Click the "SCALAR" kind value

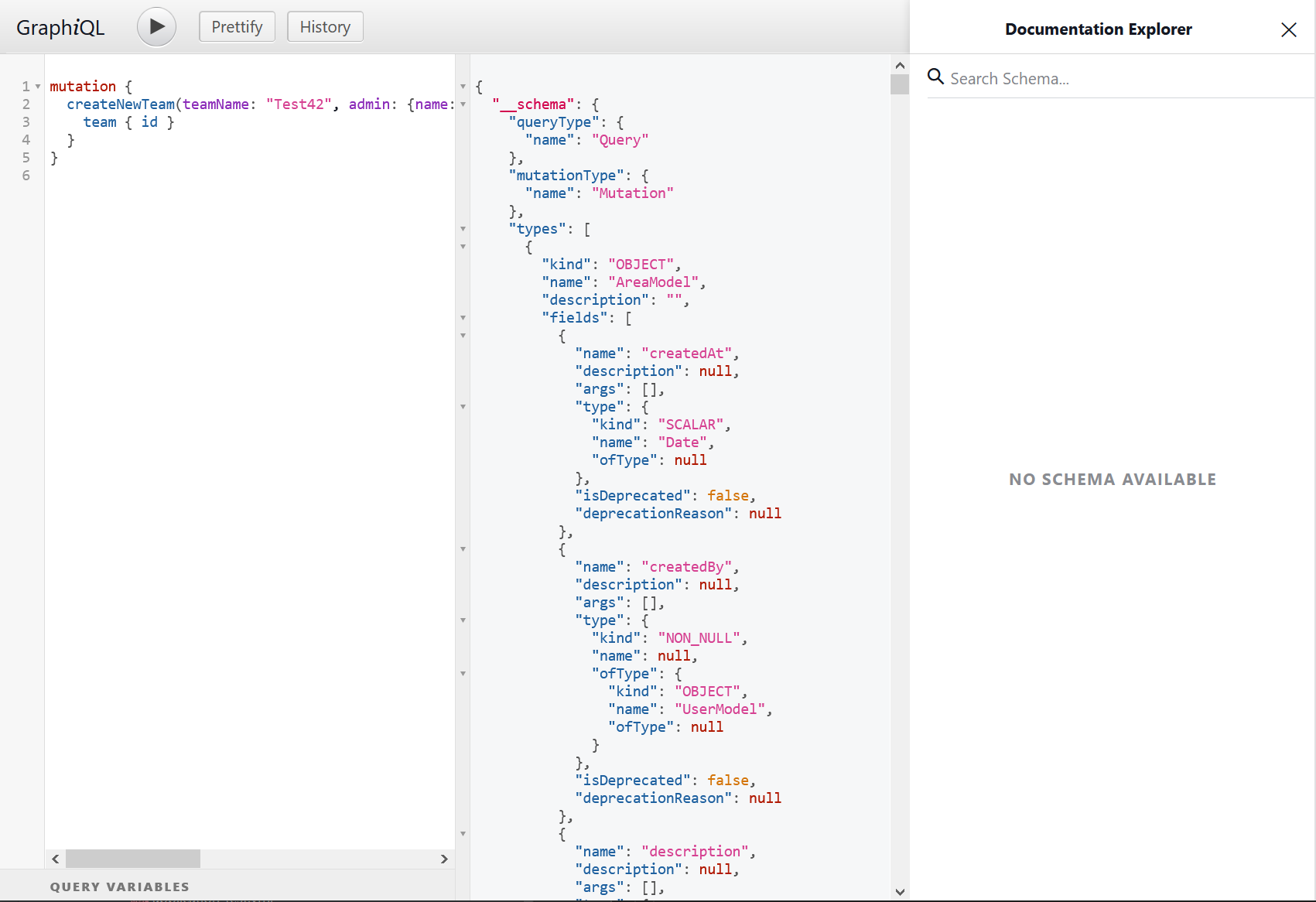691,425
